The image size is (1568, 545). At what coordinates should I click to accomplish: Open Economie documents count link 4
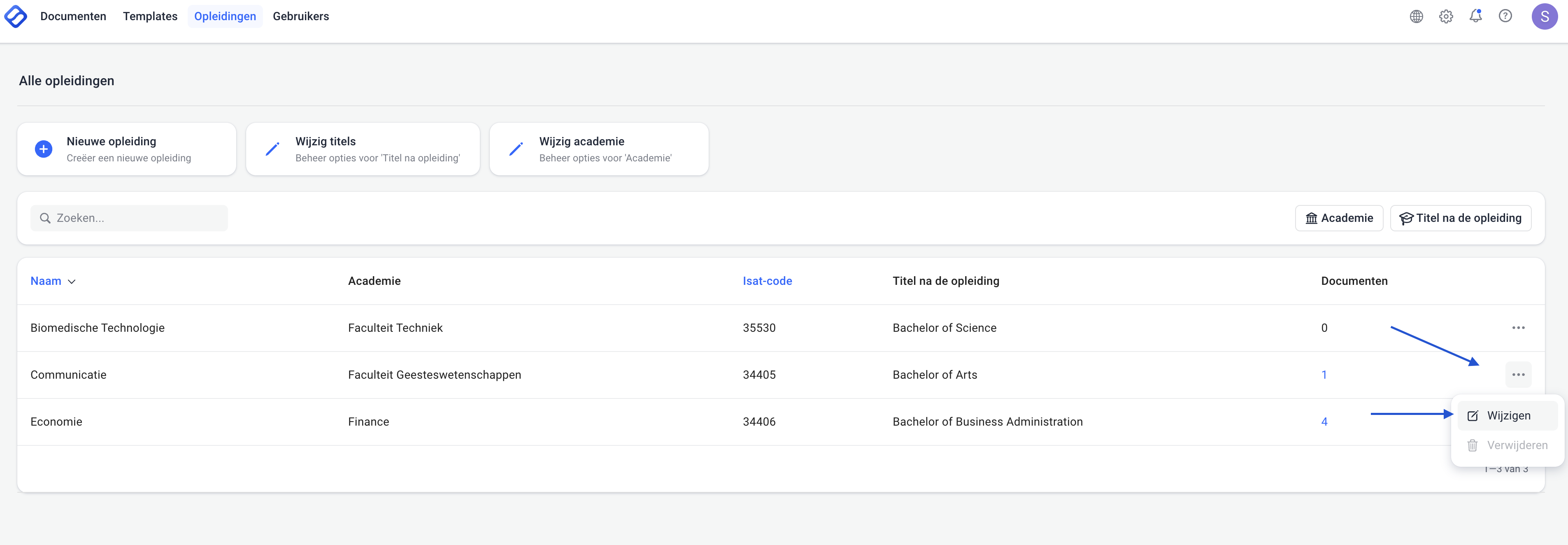pos(1324,422)
